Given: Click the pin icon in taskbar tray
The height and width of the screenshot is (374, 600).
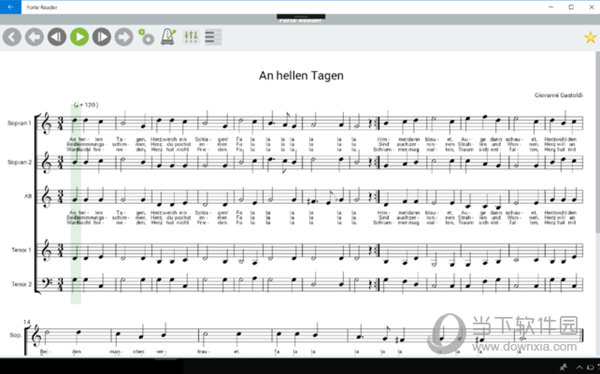Looking at the screenshot, I should [564, 367].
